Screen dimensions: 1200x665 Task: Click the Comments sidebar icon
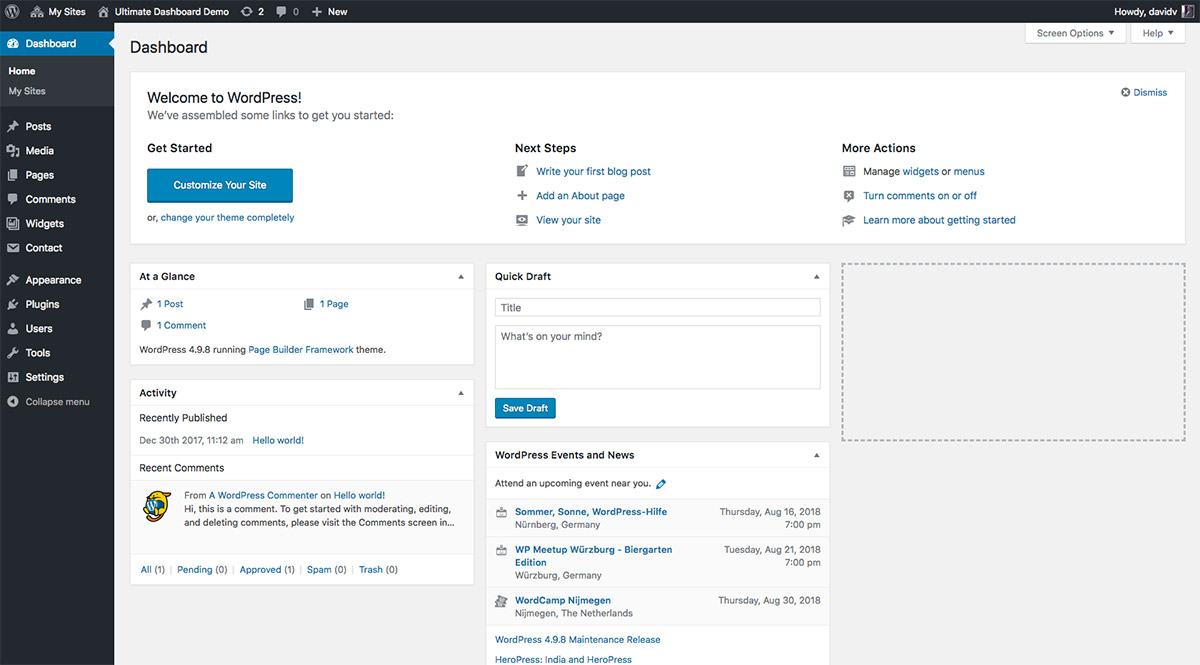tap(13, 199)
